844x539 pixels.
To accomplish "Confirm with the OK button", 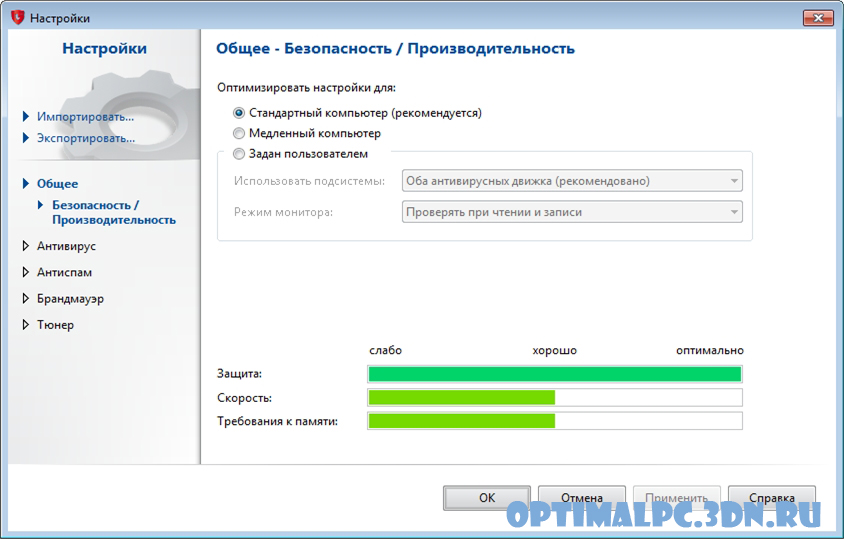I will [487, 498].
